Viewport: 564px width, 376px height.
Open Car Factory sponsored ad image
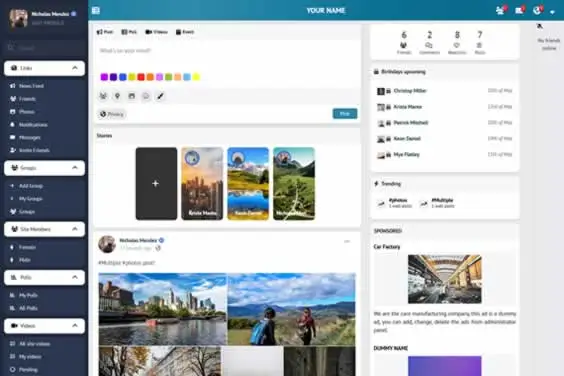click(445, 279)
